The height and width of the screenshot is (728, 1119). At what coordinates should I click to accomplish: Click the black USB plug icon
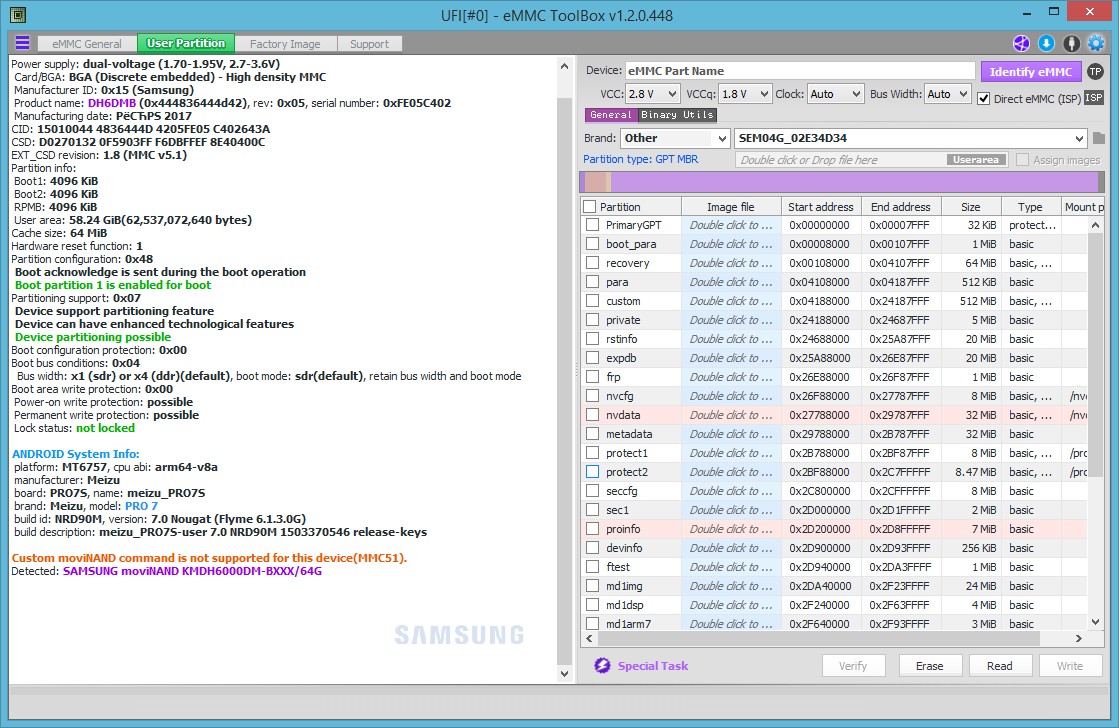click(x=1071, y=44)
